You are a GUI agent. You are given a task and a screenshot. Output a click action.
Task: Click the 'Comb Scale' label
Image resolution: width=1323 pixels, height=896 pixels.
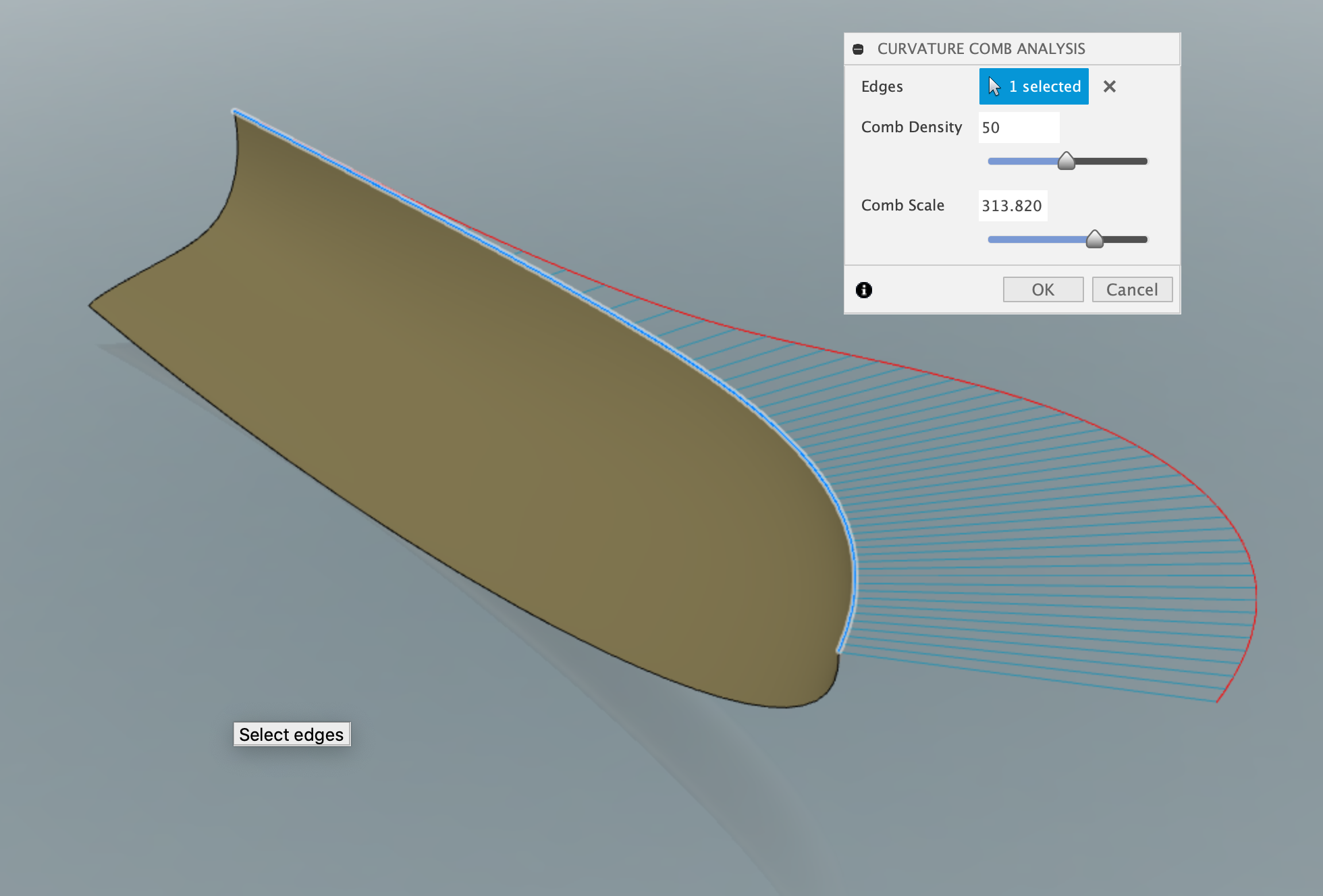[902, 205]
